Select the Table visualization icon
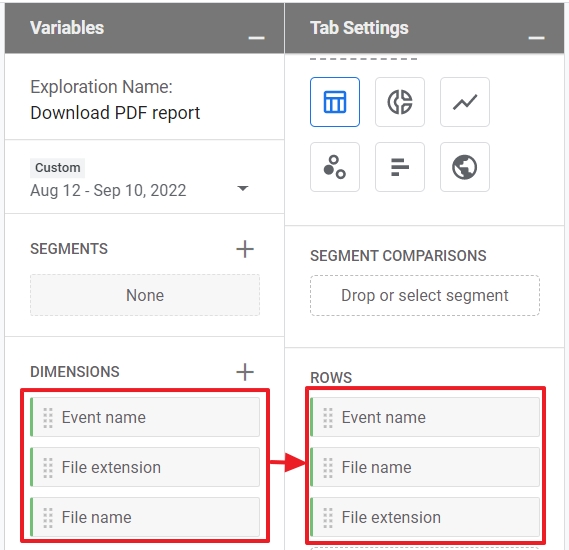 (x=335, y=102)
